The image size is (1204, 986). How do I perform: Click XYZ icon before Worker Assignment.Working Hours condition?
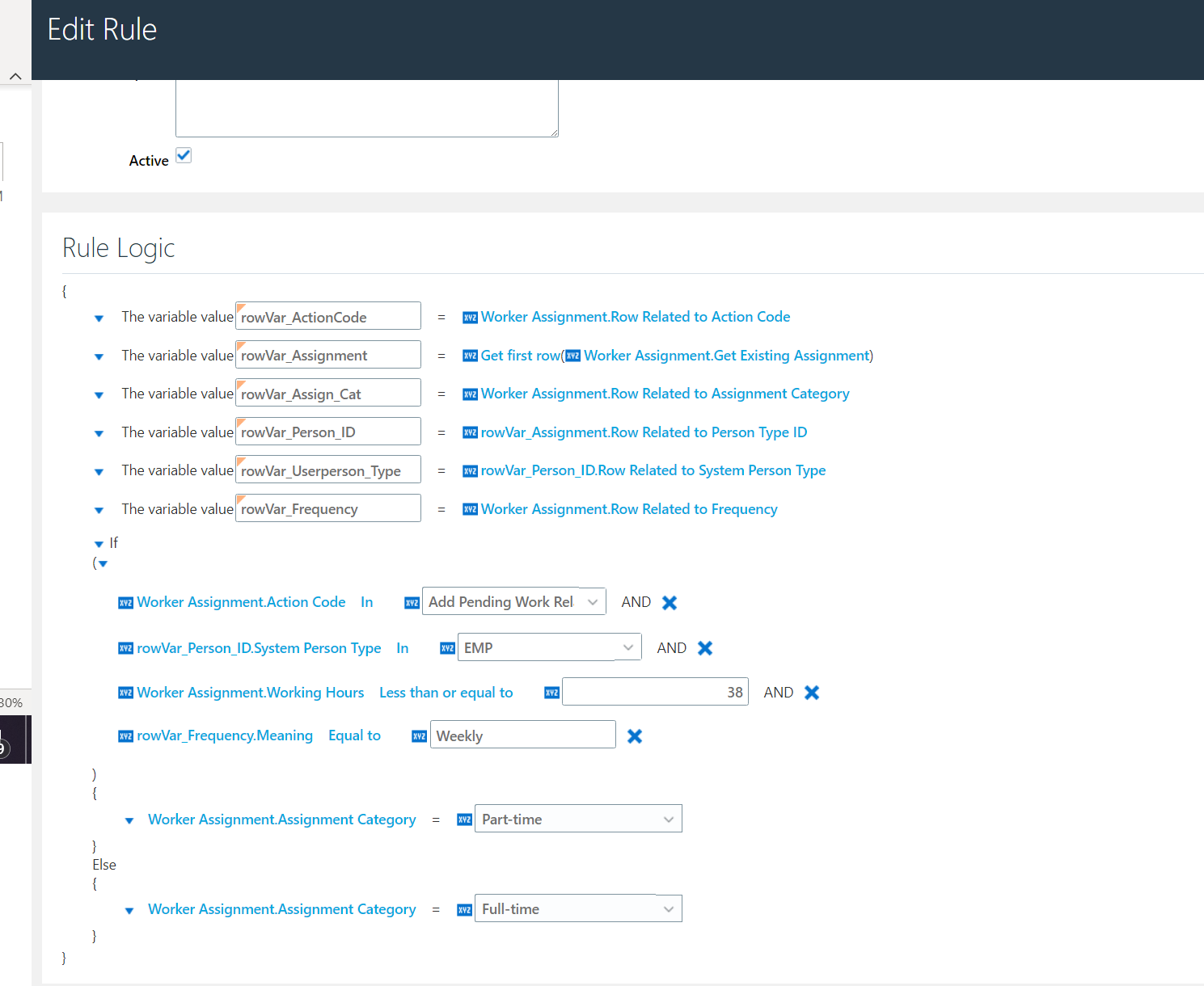(x=125, y=693)
